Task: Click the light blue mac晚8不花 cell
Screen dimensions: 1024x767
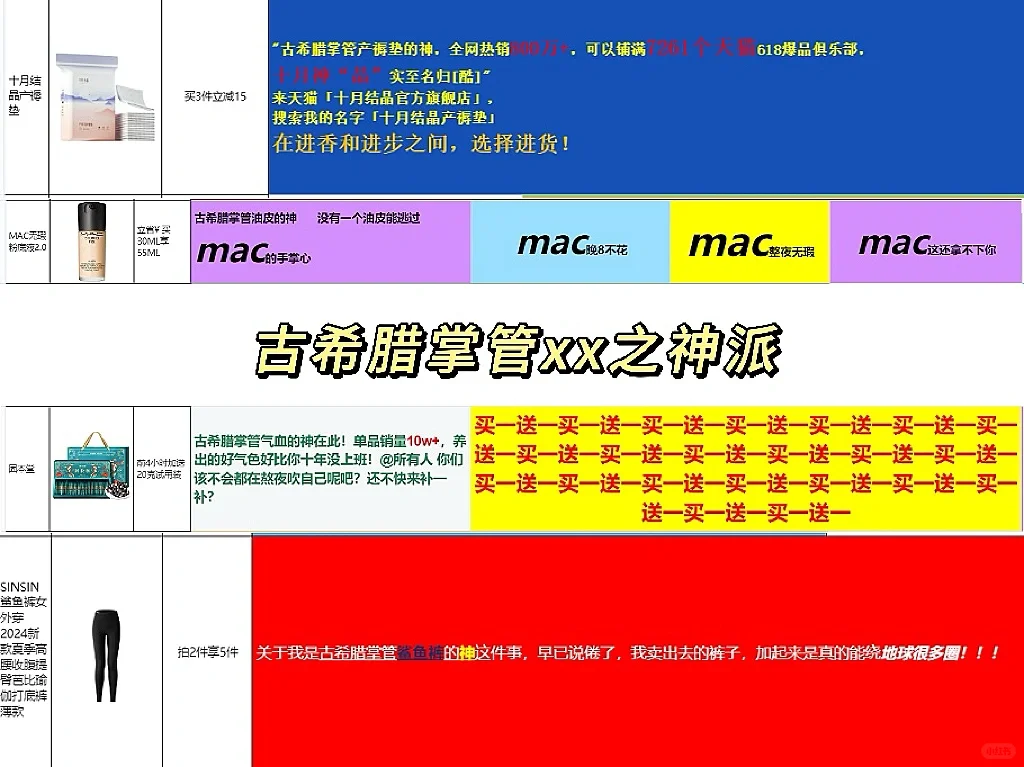Action: [x=570, y=242]
